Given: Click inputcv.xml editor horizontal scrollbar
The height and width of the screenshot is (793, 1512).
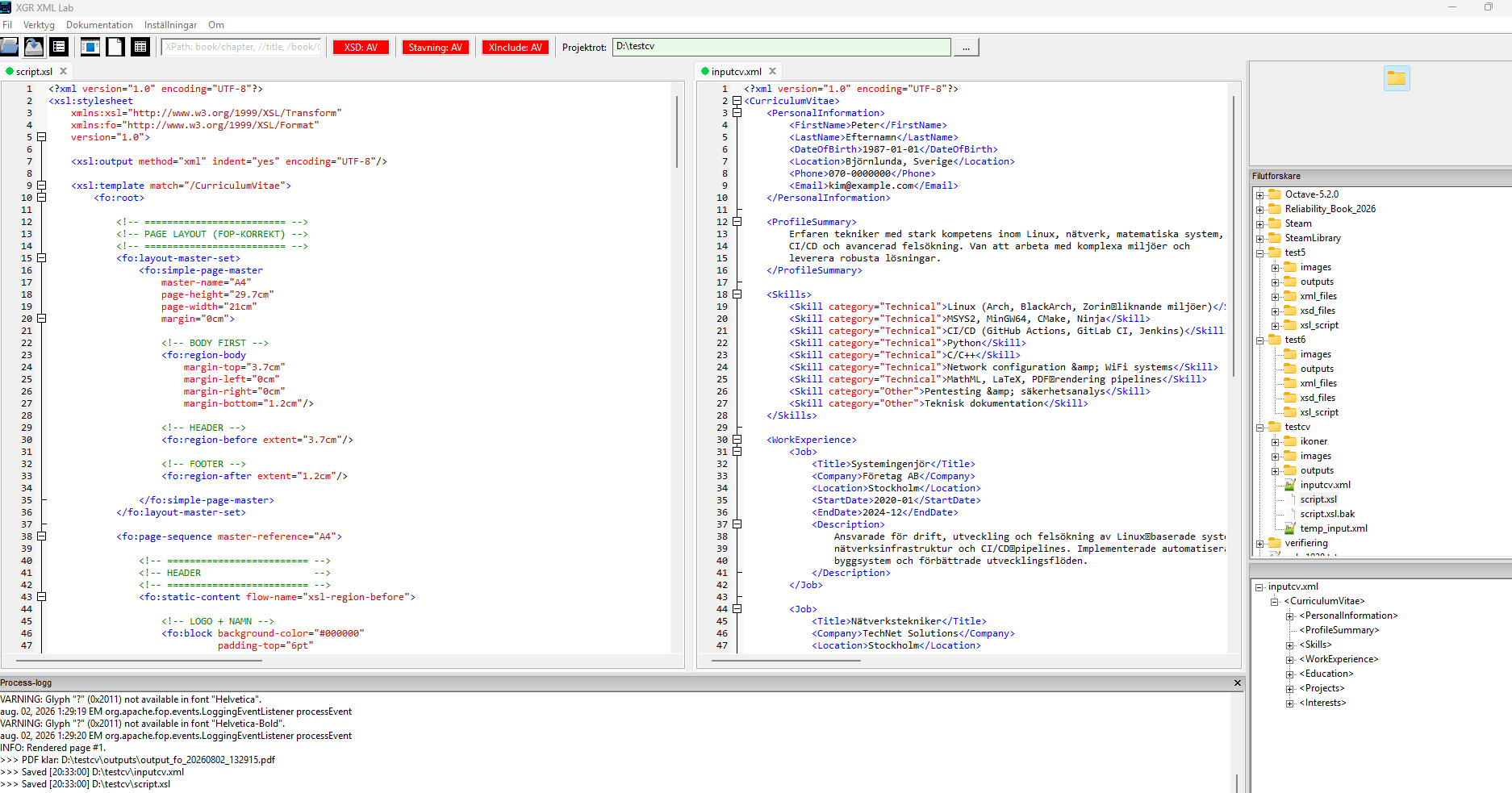Looking at the screenshot, I should [787, 661].
